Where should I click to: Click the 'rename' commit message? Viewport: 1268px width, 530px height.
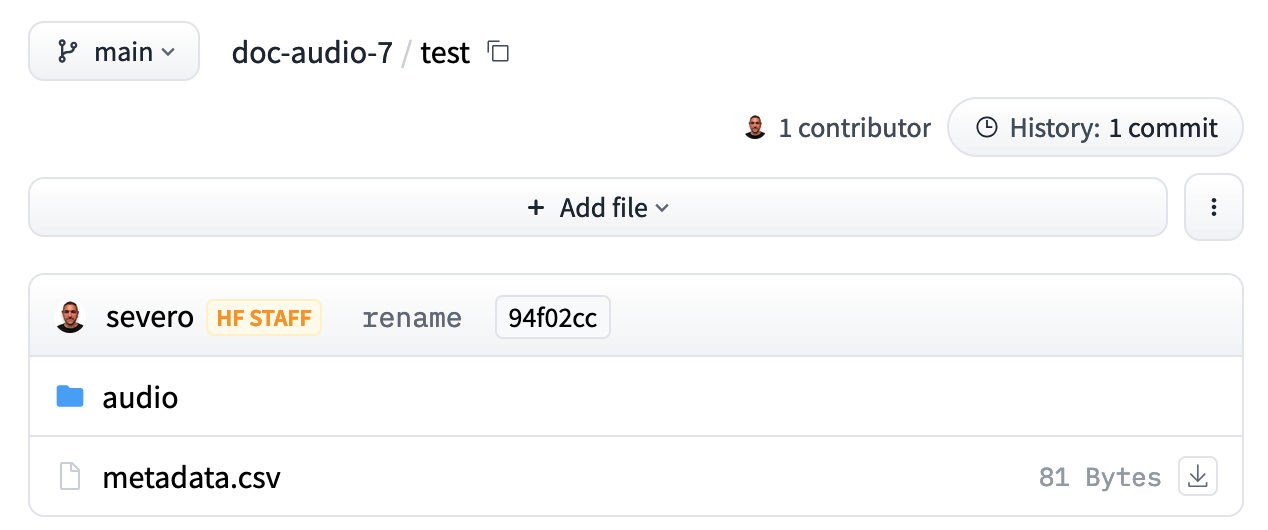pos(412,319)
